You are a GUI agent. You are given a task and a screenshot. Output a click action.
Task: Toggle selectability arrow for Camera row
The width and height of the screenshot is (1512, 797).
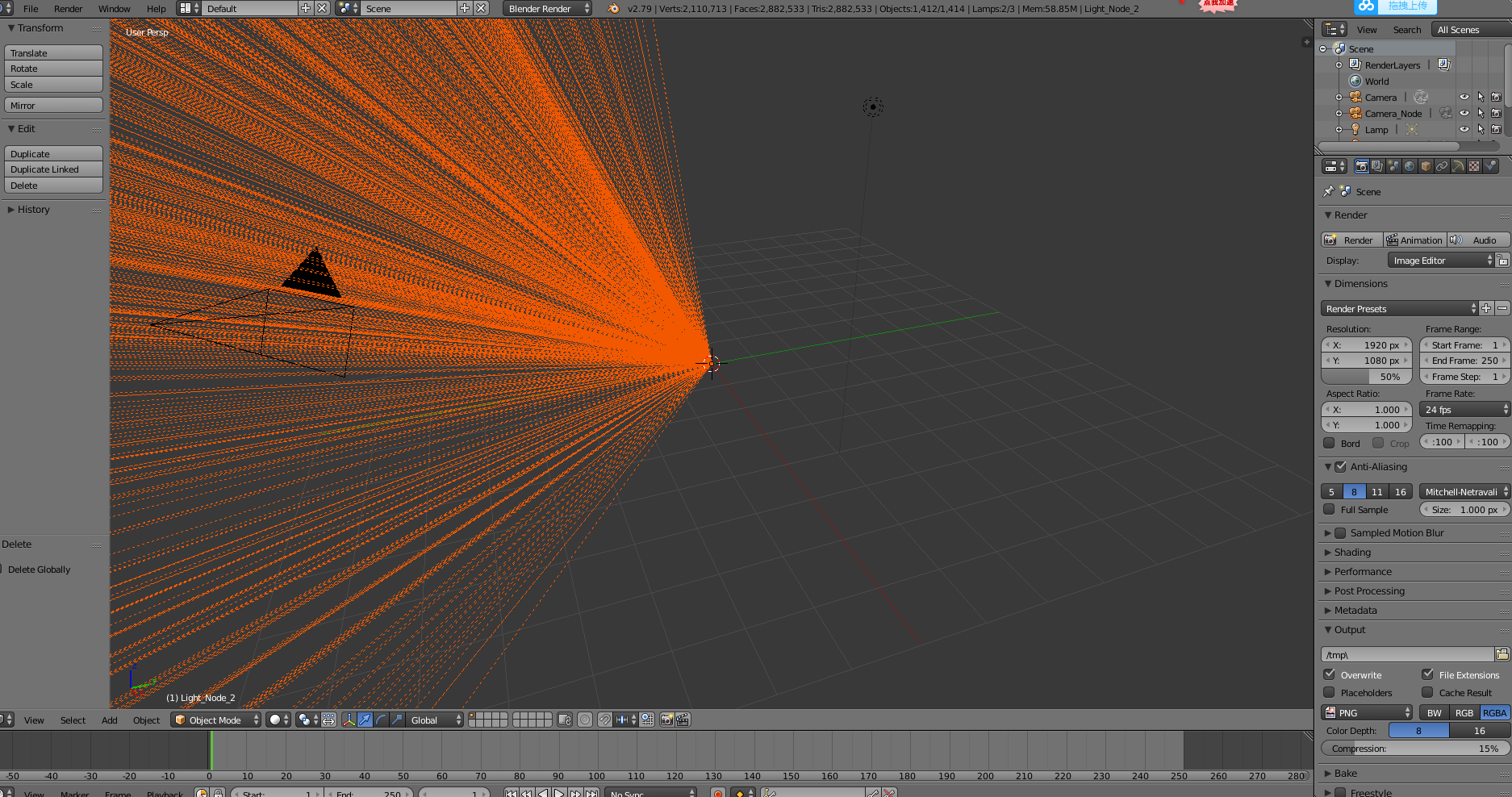pos(1481,97)
